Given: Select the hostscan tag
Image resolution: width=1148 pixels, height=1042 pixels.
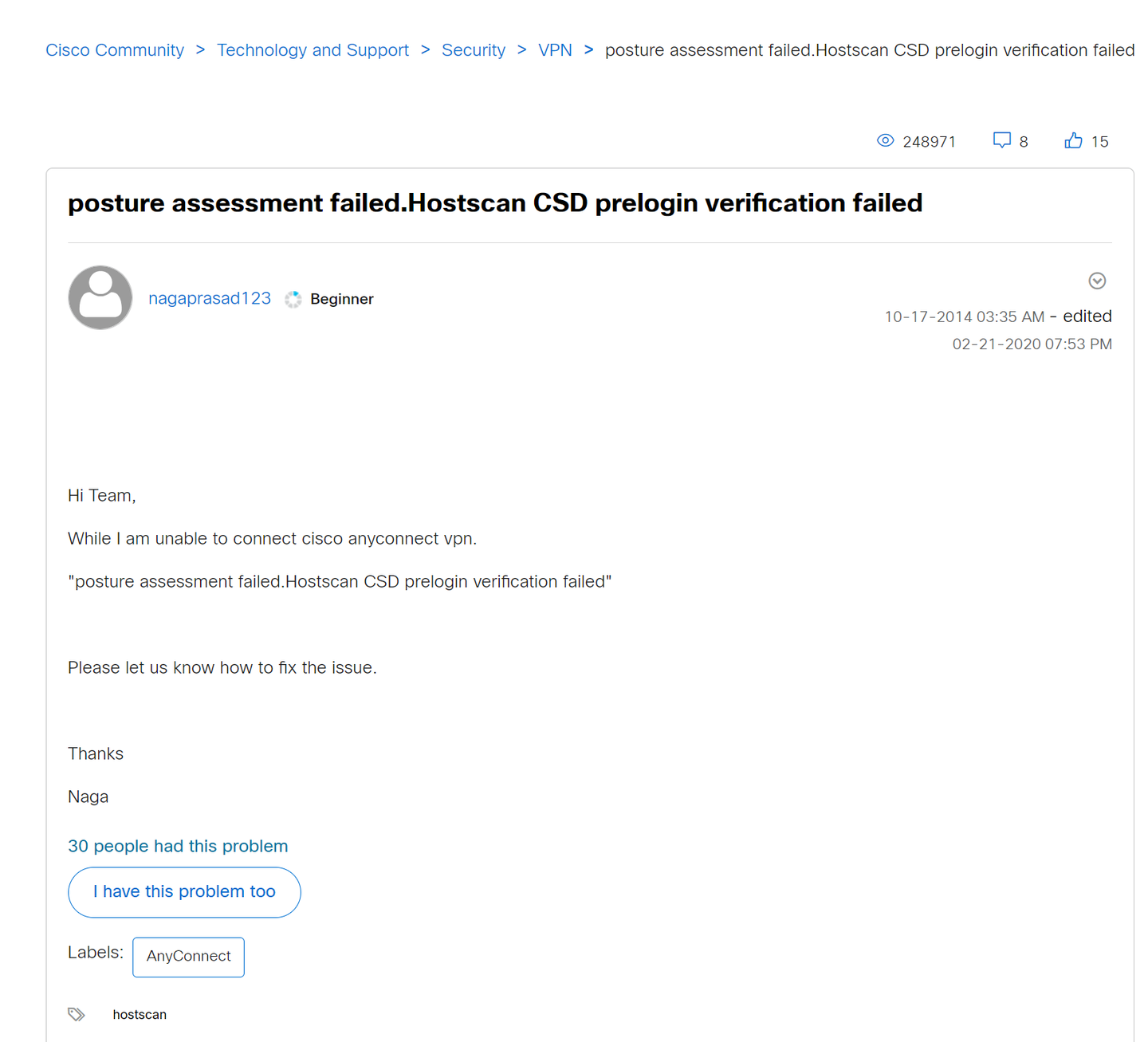Looking at the screenshot, I should (x=140, y=1013).
